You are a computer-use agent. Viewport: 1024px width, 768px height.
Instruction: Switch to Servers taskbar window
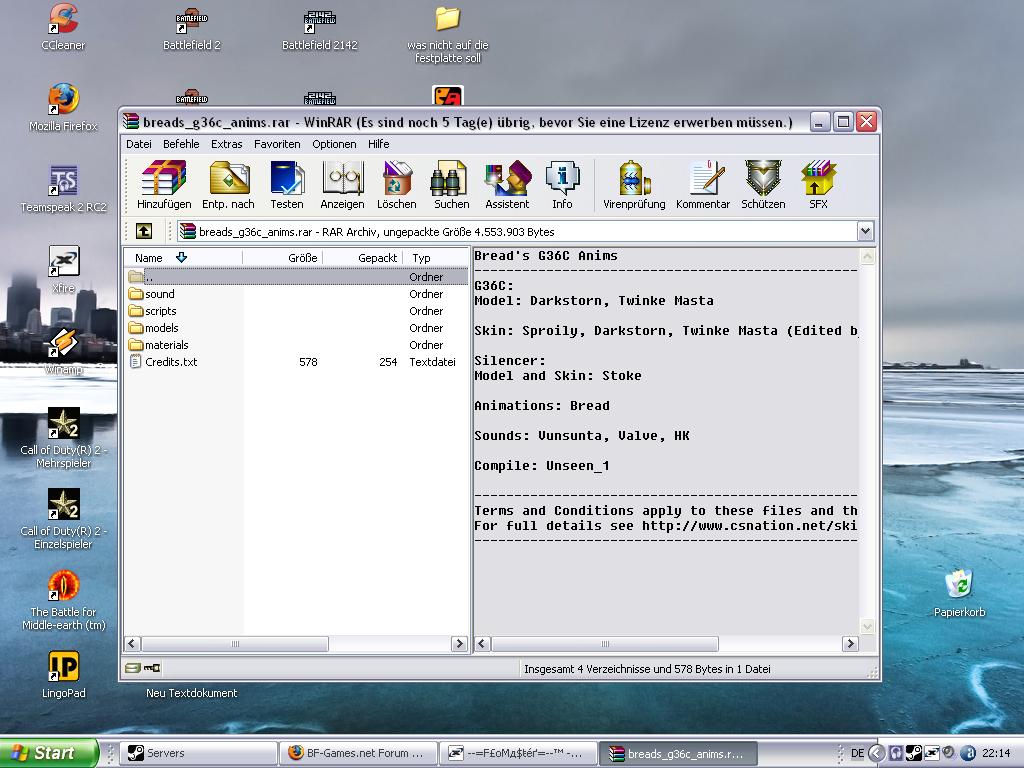(200, 753)
